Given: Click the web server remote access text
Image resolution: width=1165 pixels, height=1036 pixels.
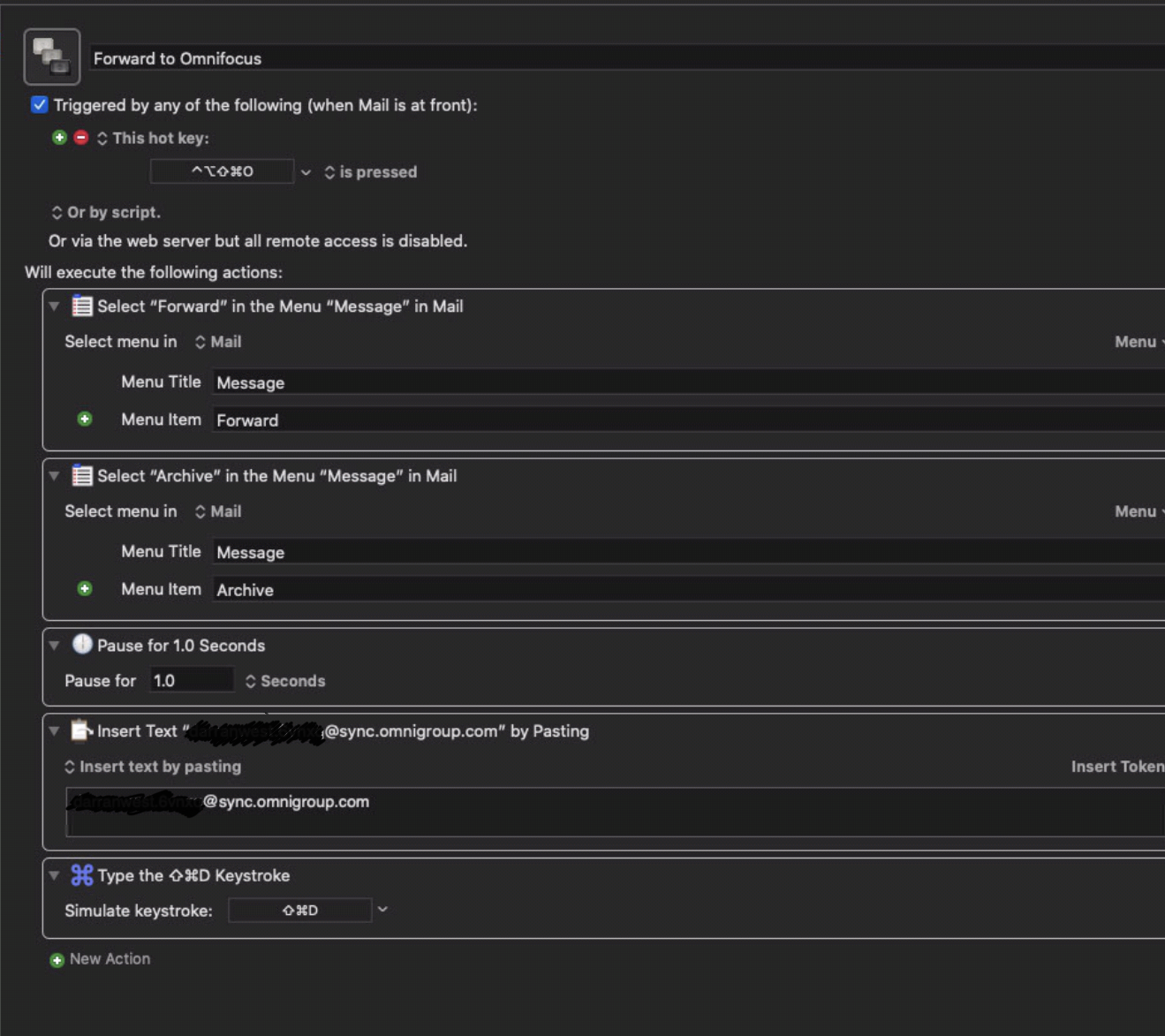Looking at the screenshot, I should 258,241.
